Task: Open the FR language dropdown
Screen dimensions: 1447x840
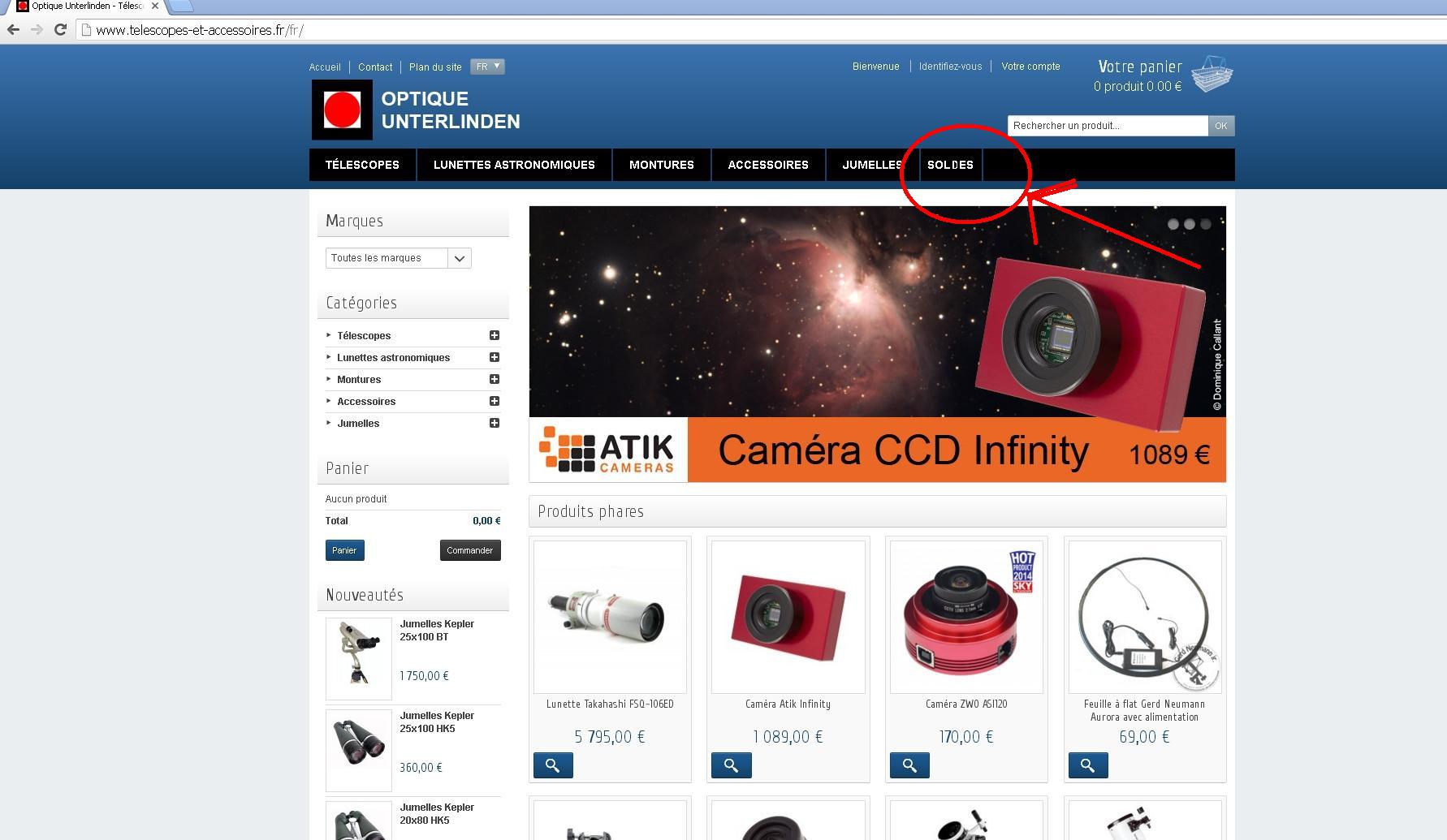Action: tap(487, 67)
